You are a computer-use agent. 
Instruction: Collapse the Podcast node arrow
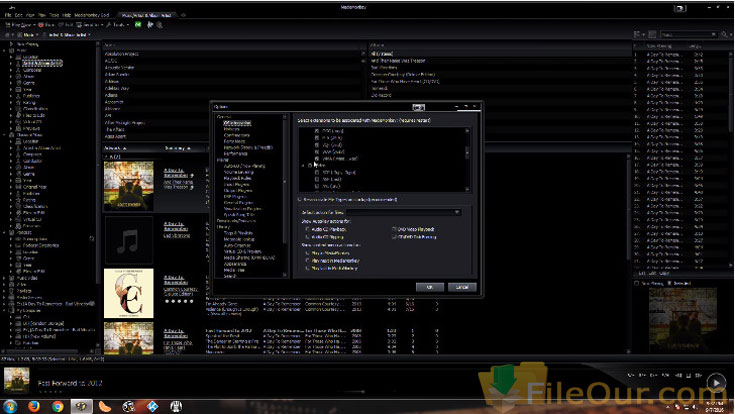[5, 233]
